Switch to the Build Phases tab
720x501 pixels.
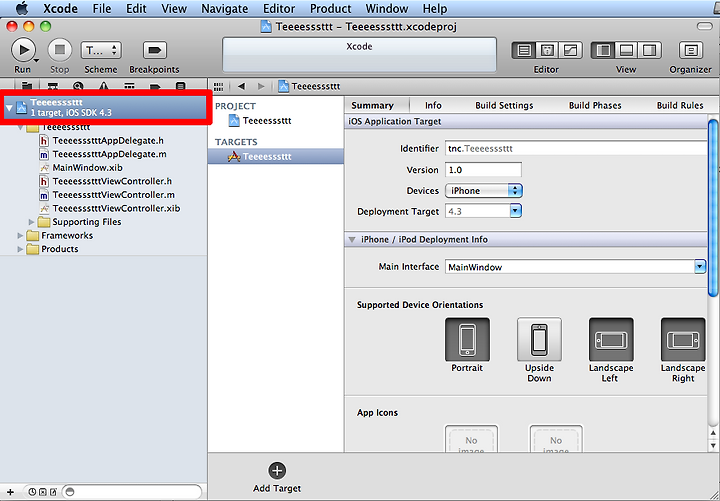coord(595,105)
